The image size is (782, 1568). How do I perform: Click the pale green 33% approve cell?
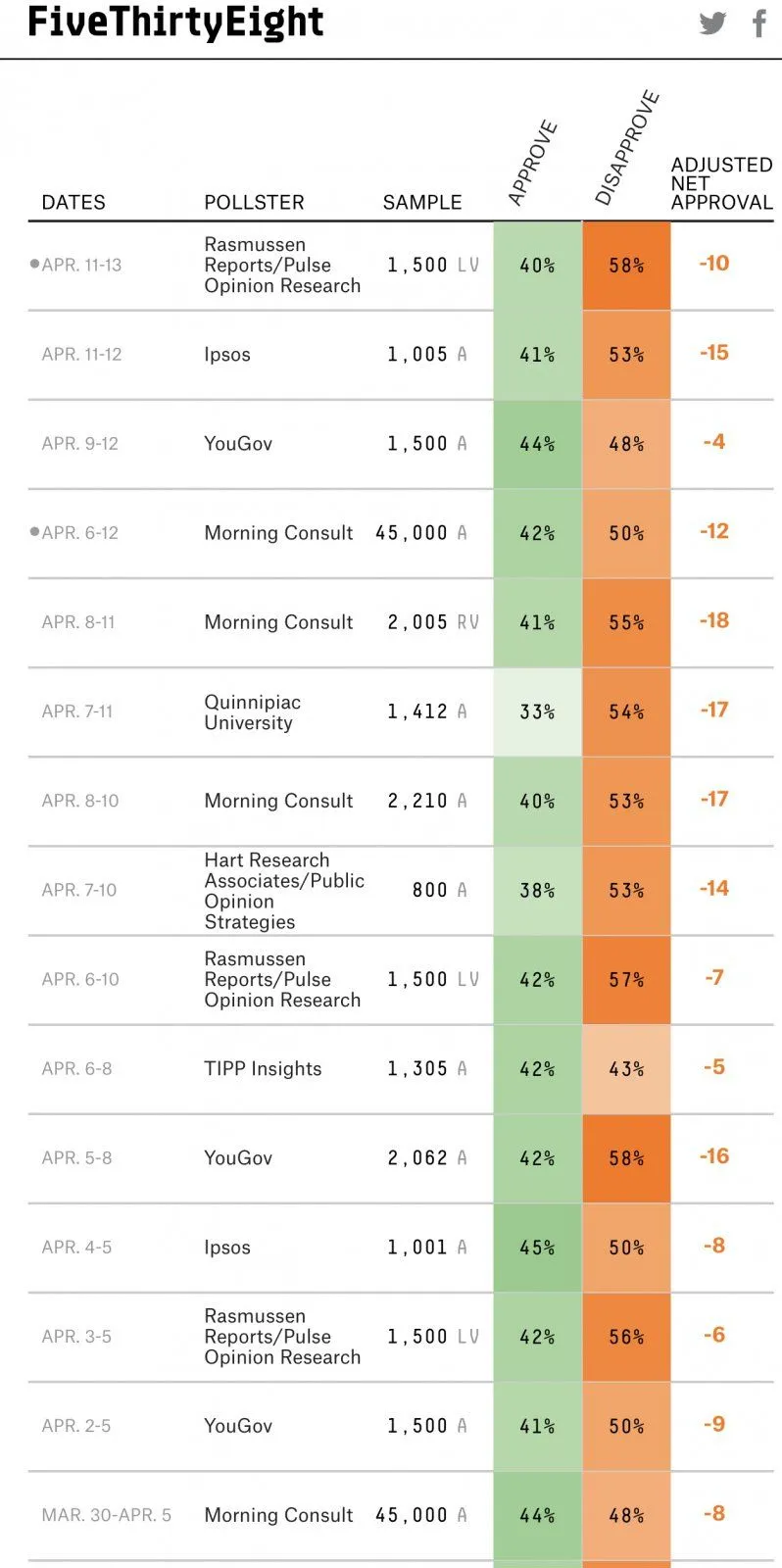(537, 711)
